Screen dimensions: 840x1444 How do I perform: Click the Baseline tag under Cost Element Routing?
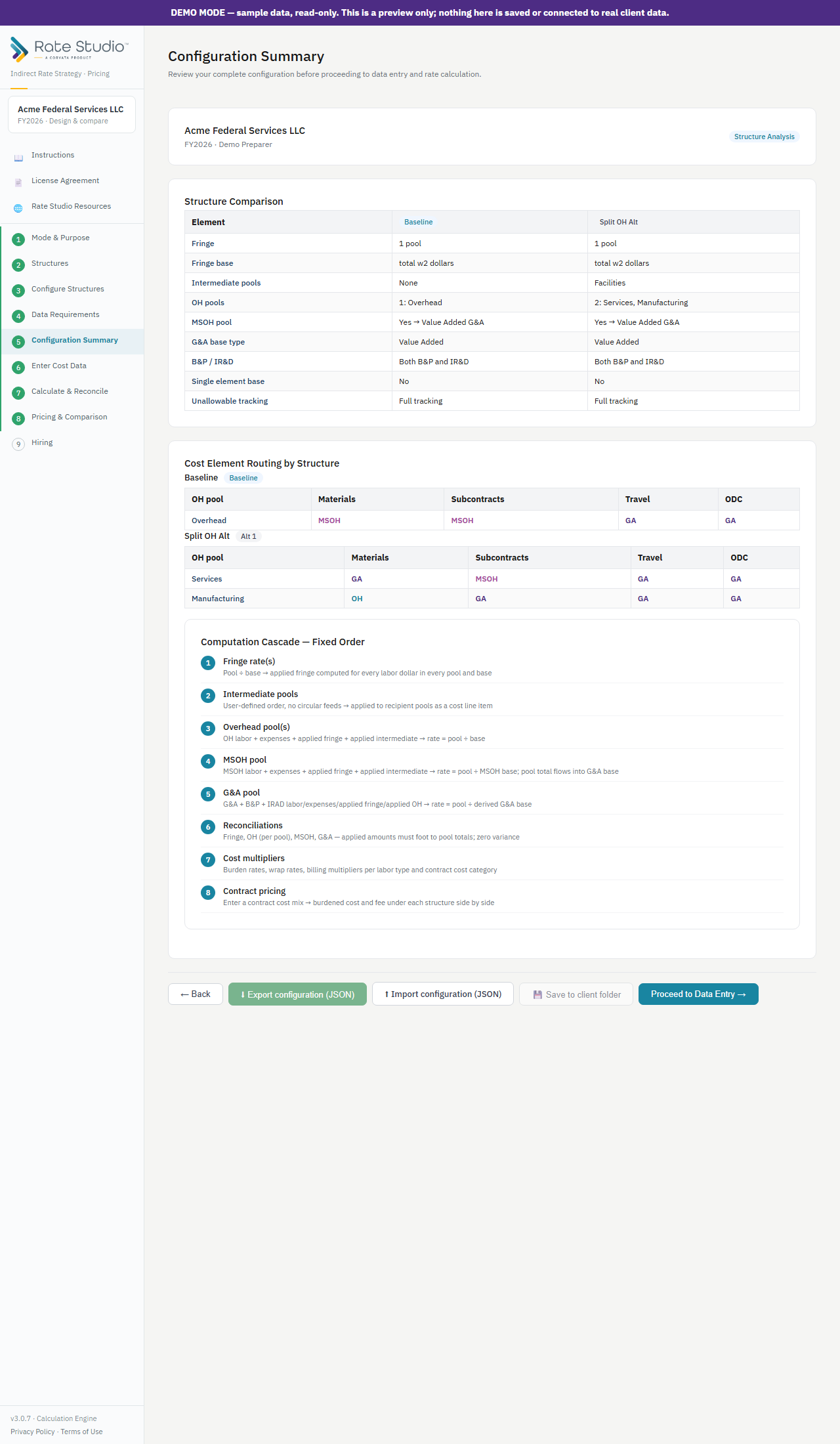tap(243, 478)
